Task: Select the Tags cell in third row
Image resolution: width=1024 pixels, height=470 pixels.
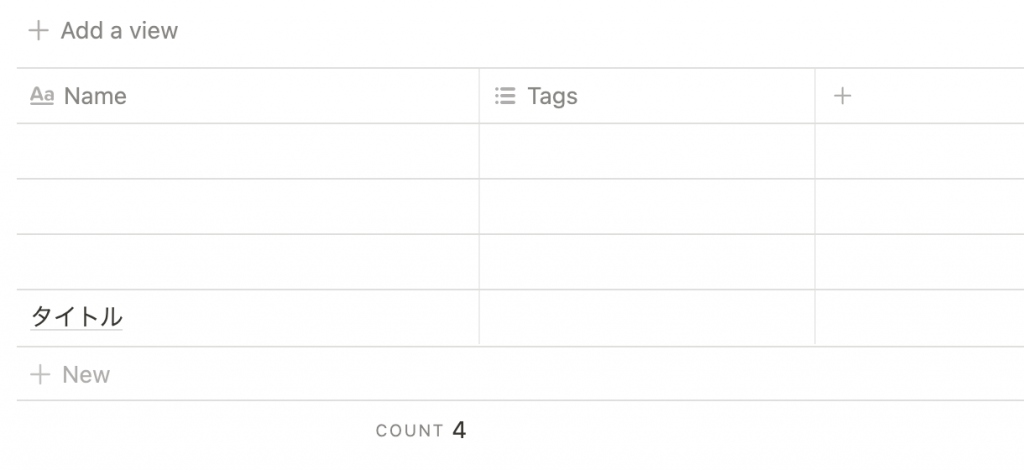Action: tap(647, 262)
